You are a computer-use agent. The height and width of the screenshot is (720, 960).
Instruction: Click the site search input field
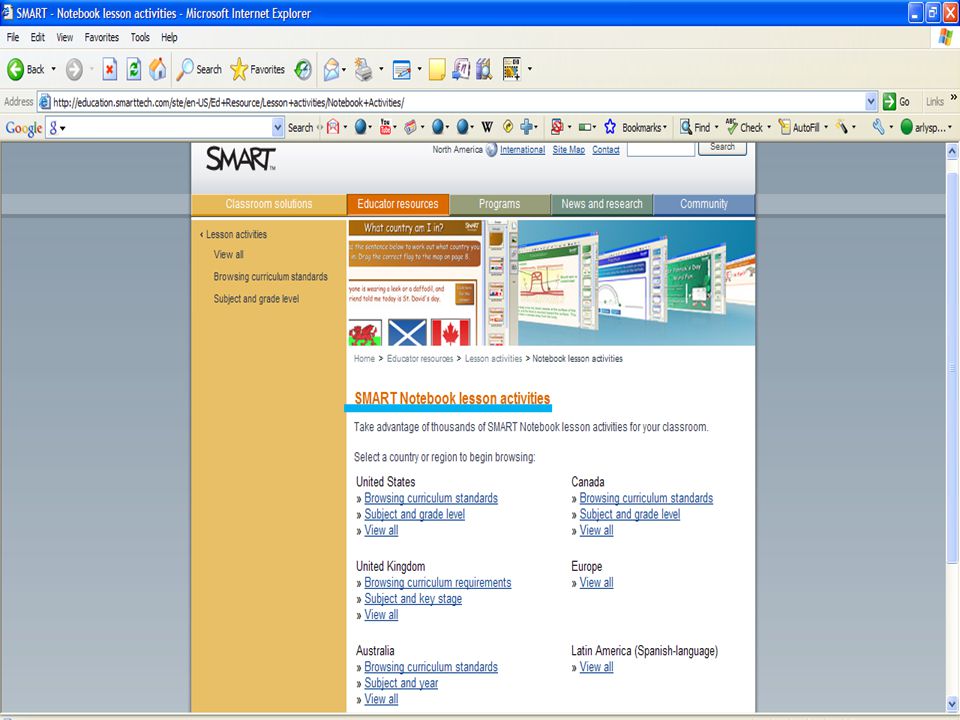pos(661,149)
